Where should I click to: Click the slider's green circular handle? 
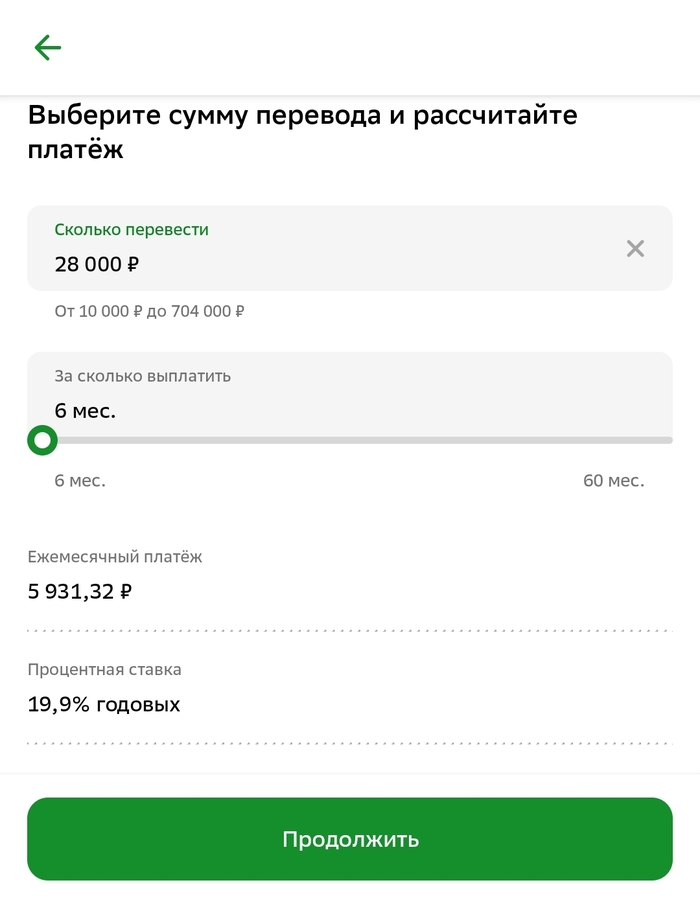(42, 440)
